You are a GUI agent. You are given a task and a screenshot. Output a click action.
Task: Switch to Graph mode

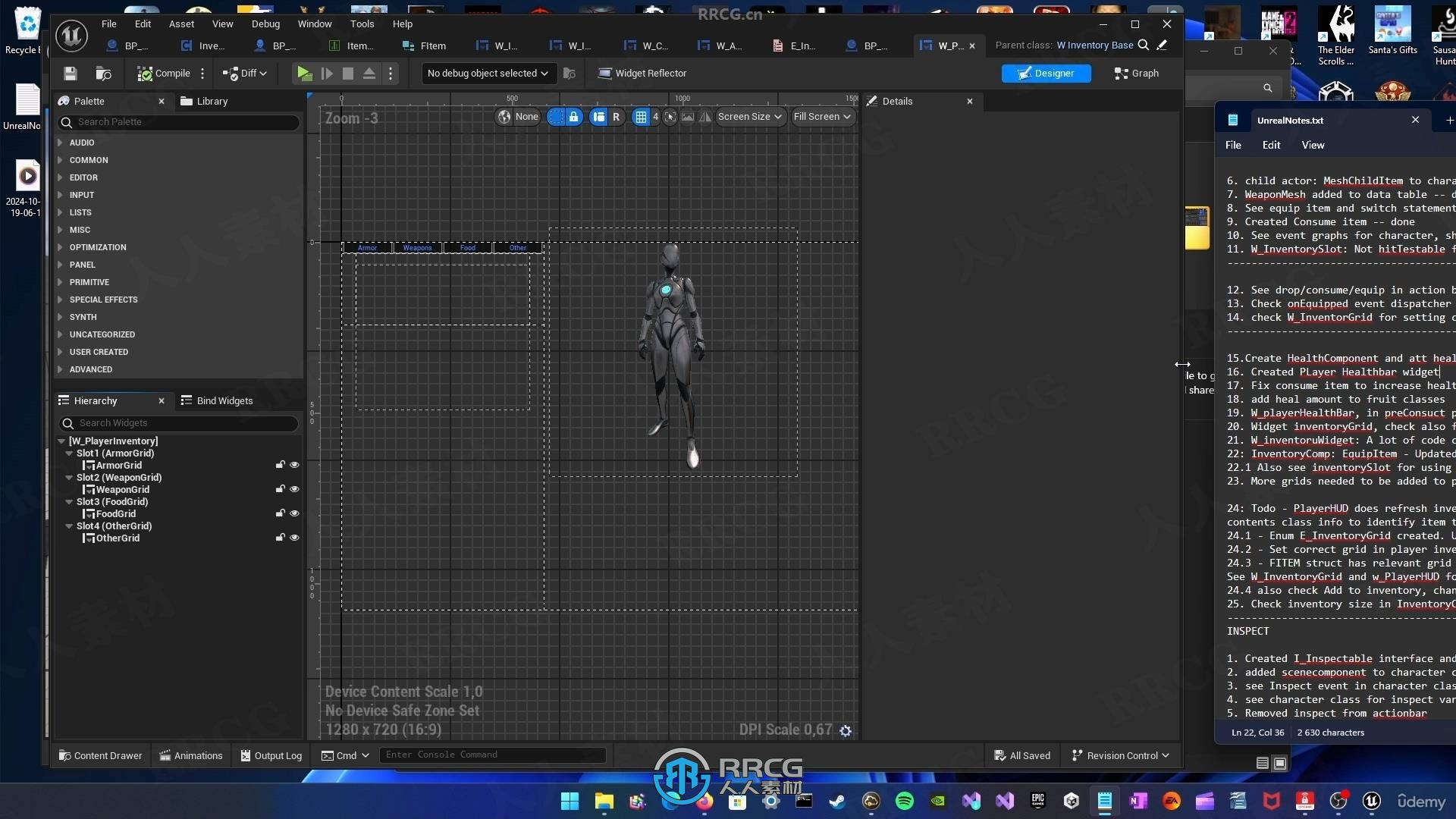pos(1137,74)
